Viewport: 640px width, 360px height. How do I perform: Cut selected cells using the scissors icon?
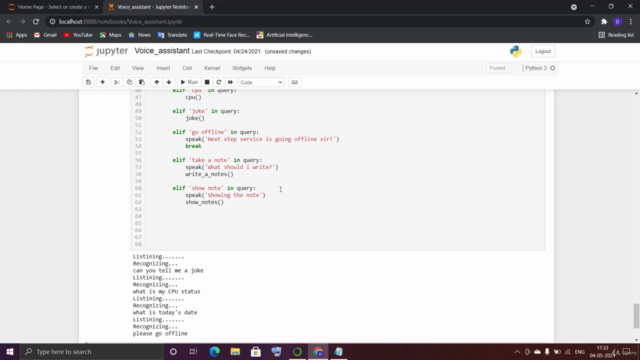(117, 82)
